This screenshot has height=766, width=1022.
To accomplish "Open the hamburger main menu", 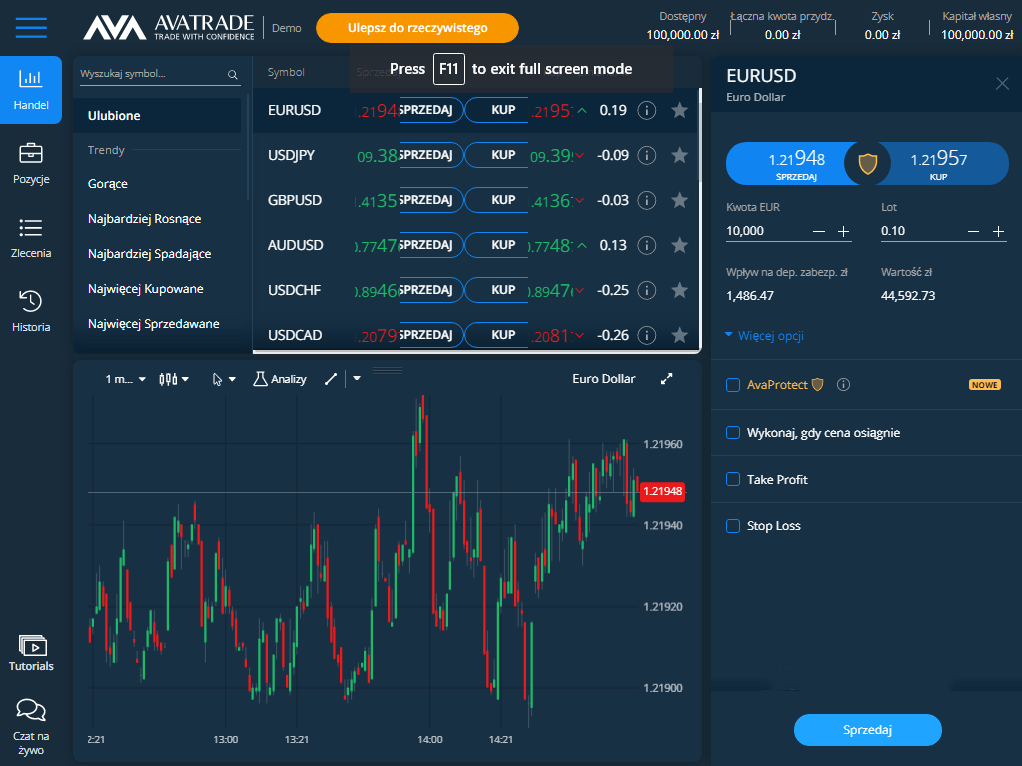I will 31,27.
